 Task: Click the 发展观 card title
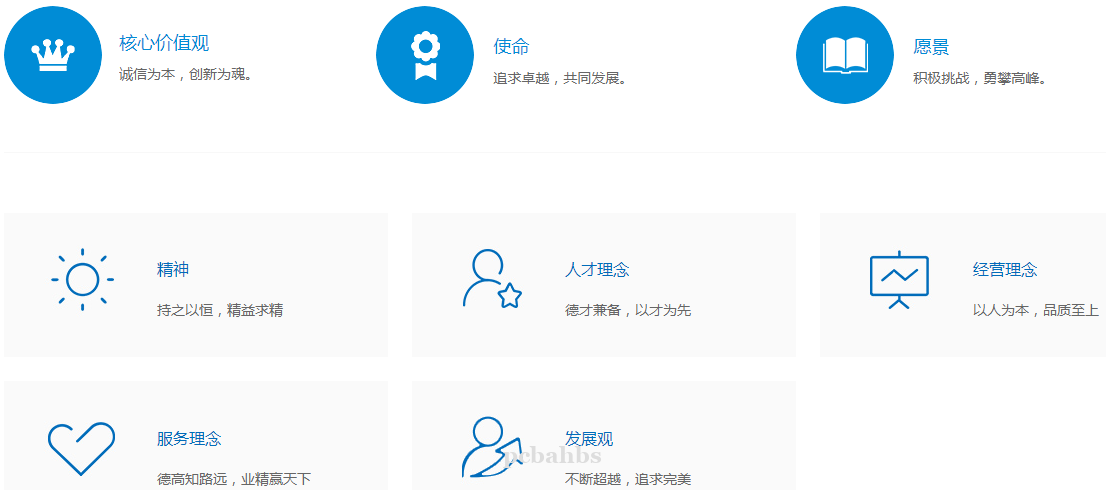[589, 439]
